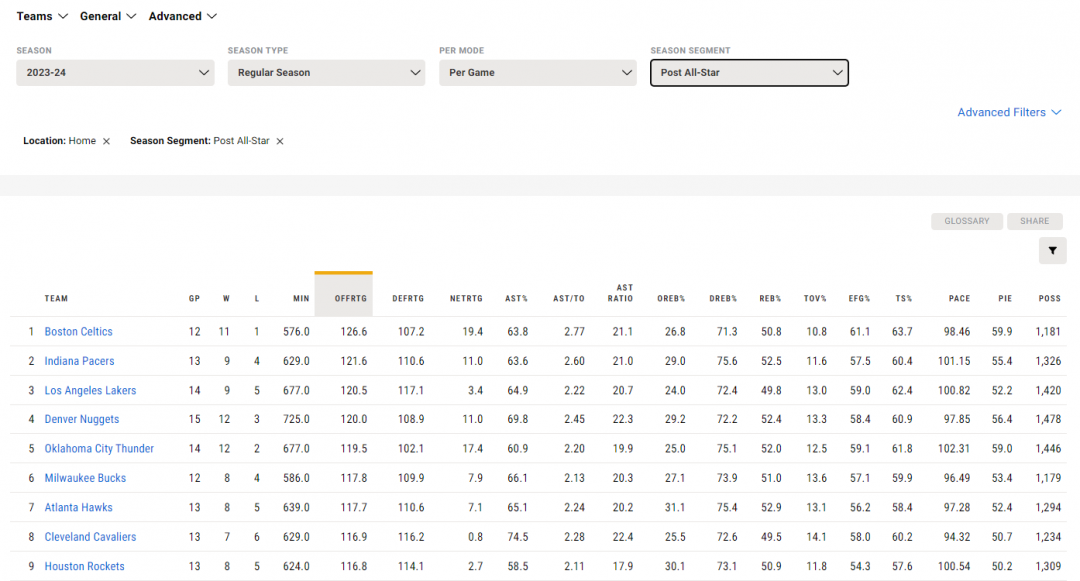Sort table by W column header
Viewport: 1080px width, 581px height.
[226, 299]
